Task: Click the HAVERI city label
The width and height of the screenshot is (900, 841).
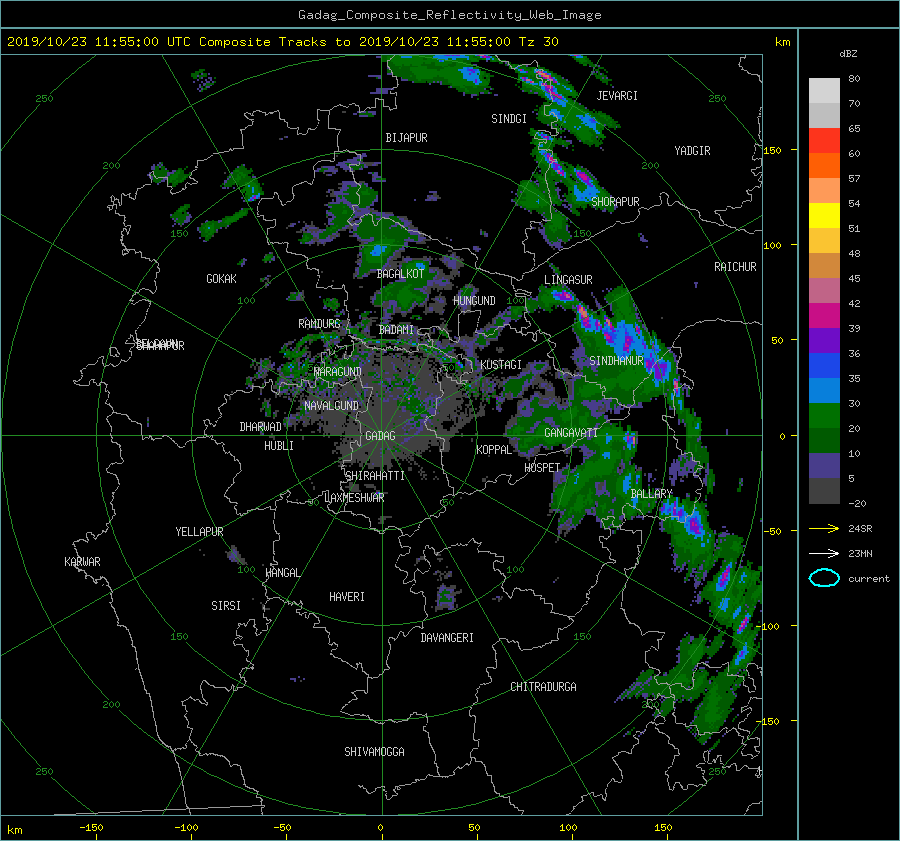Action: 347,597
